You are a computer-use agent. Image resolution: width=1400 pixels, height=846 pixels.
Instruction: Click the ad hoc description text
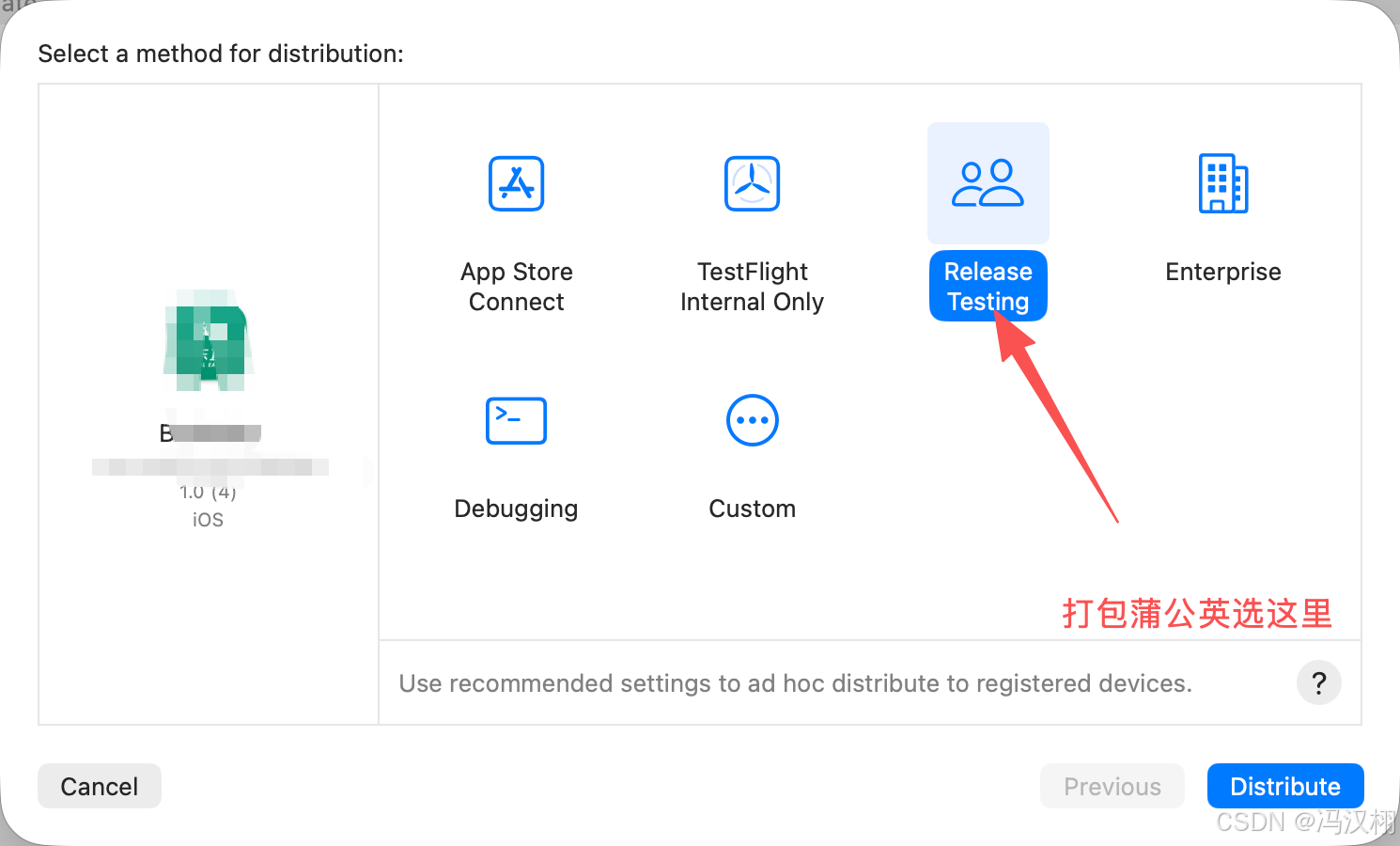coord(795,683)
